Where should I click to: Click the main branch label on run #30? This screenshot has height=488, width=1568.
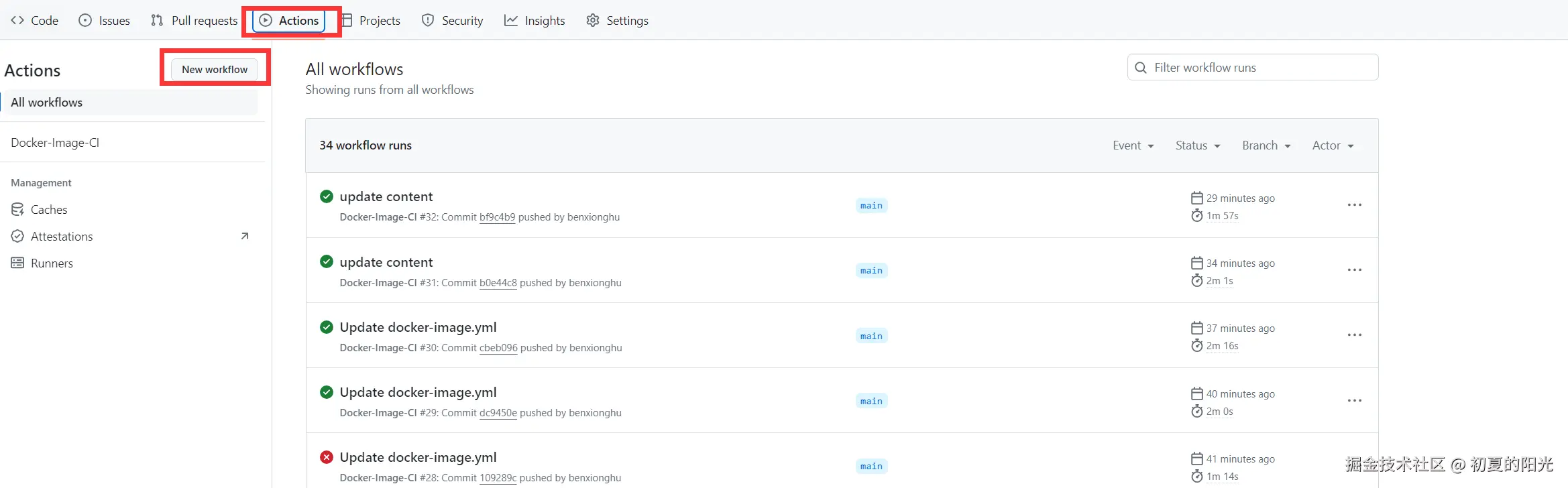pos(871,336)
